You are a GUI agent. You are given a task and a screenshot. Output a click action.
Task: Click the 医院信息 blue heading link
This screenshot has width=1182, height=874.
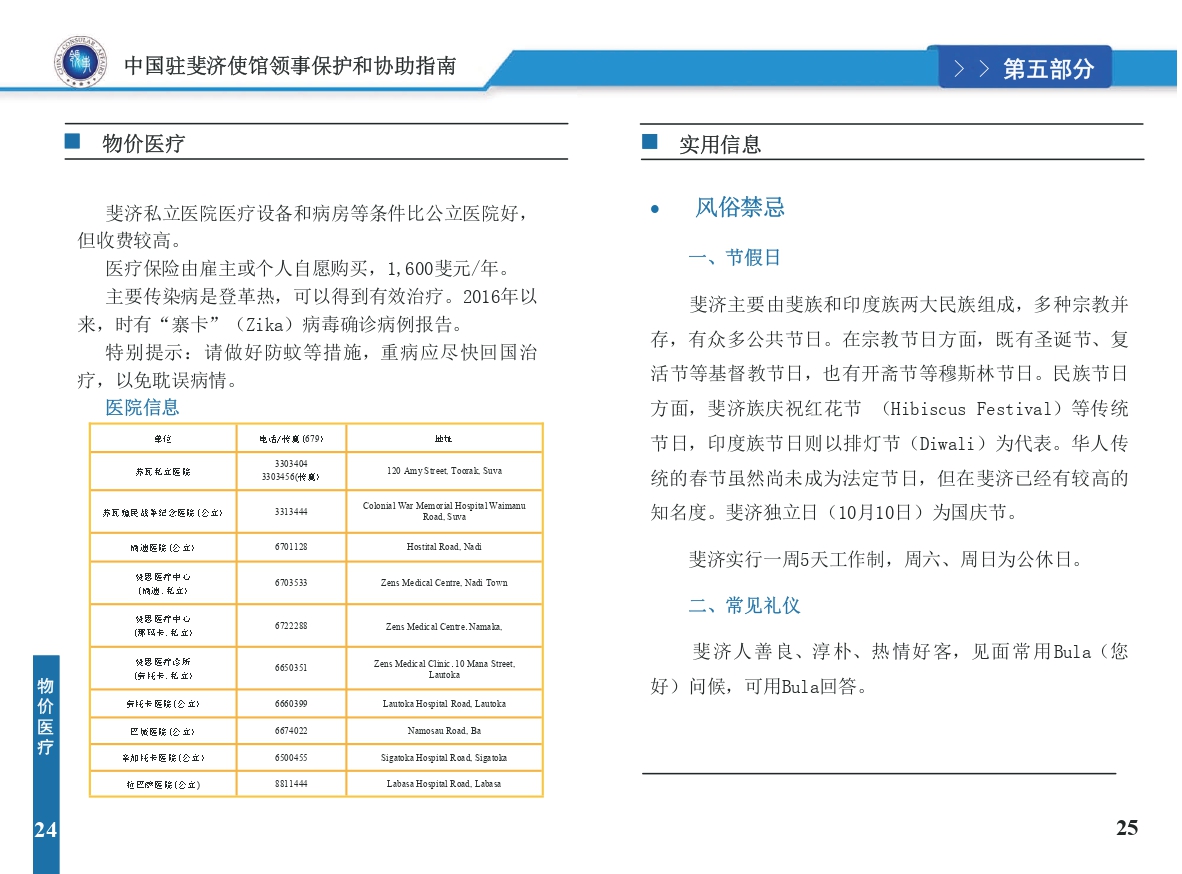pyautogui.click(x=142, y=407)
